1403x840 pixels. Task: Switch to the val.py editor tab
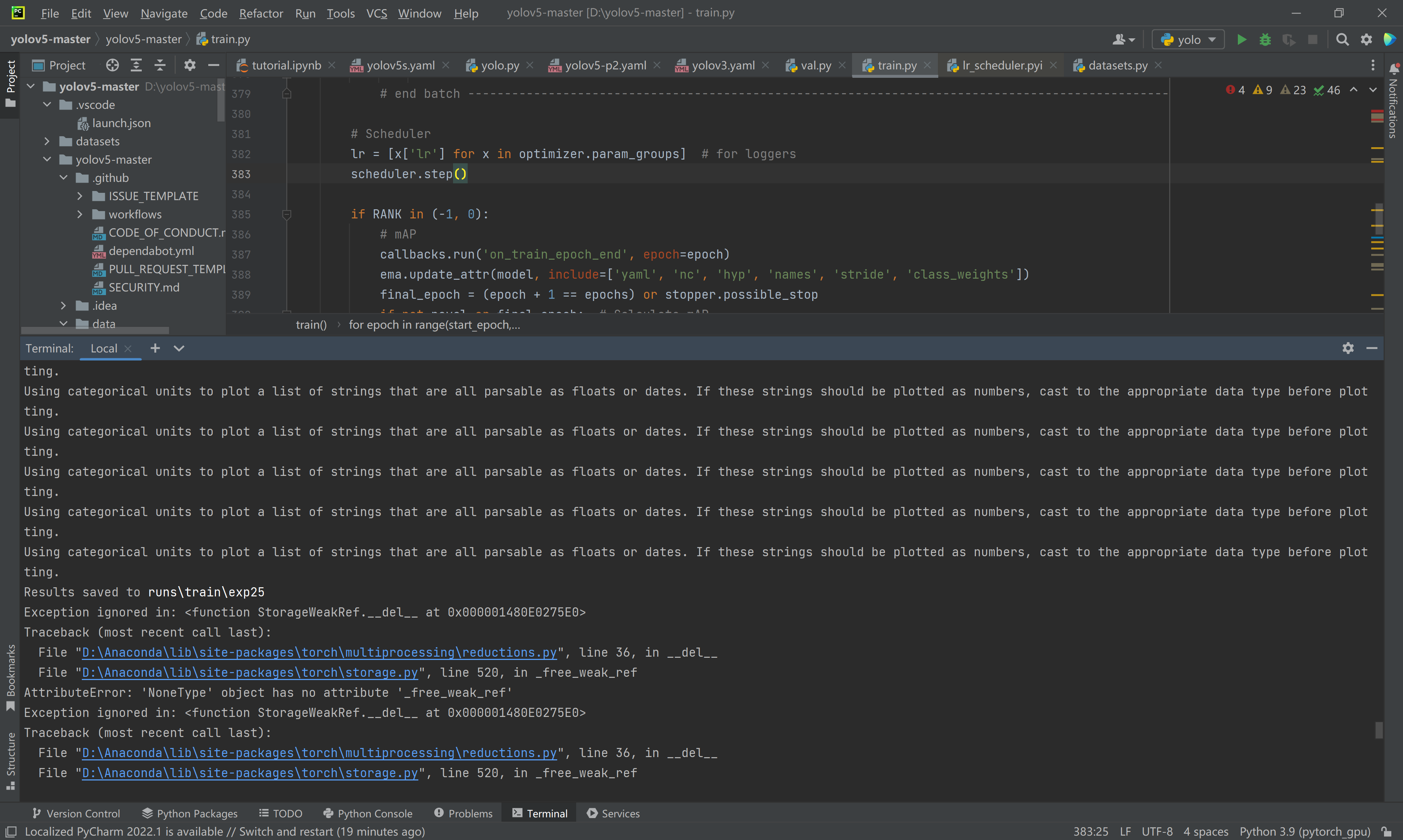[815, 65]
